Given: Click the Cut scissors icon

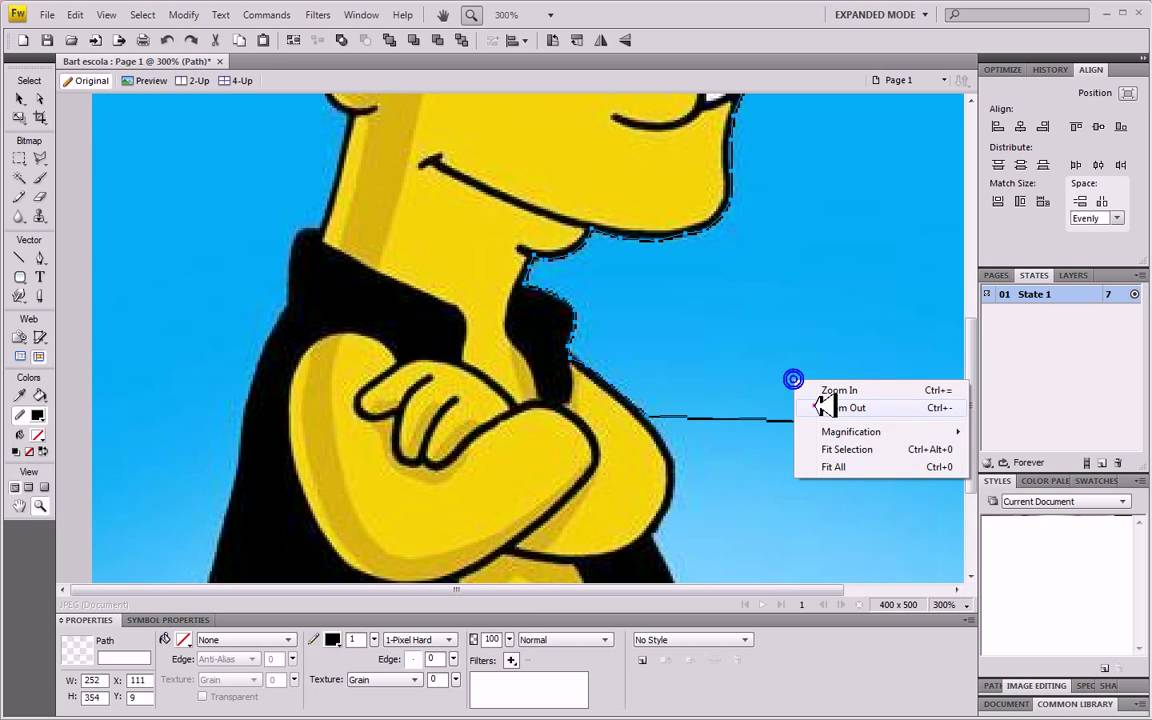Looking at the screenshot, I should tap(215, 40).
